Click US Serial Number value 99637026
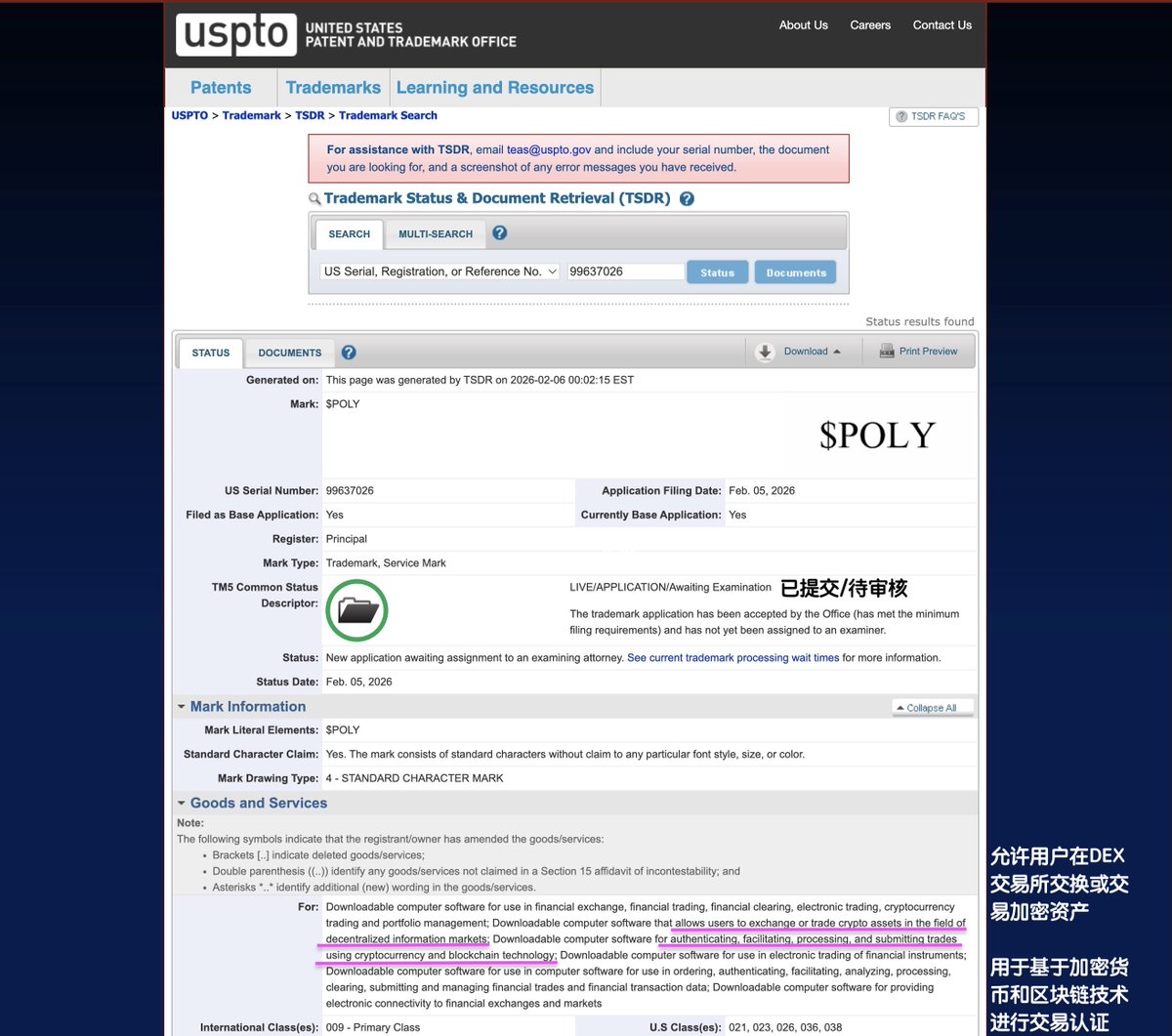The image size is (1172, 1036). point(350,491)
